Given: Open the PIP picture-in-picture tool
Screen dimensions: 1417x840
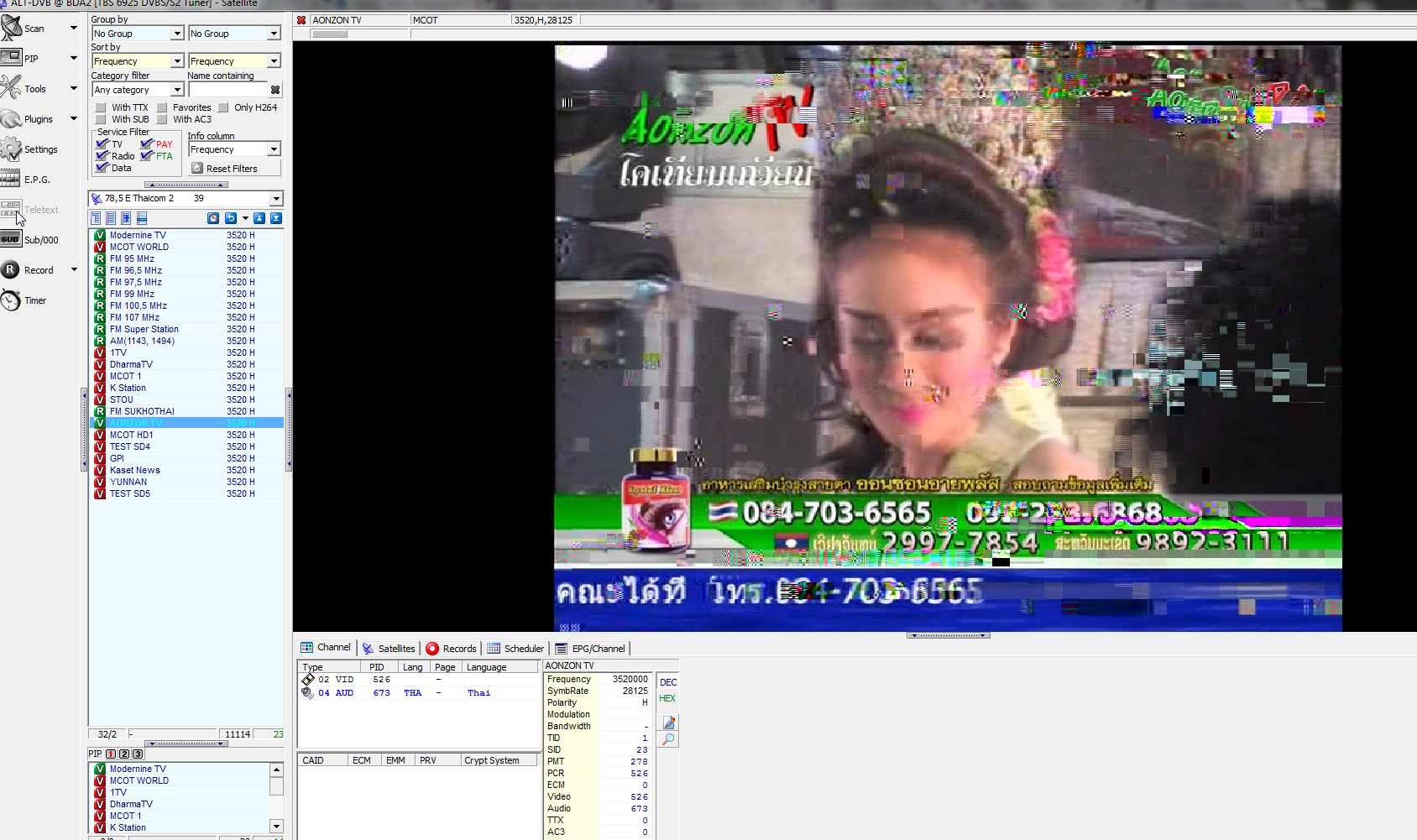Looking at the screenshot, I should coord(20,59).
